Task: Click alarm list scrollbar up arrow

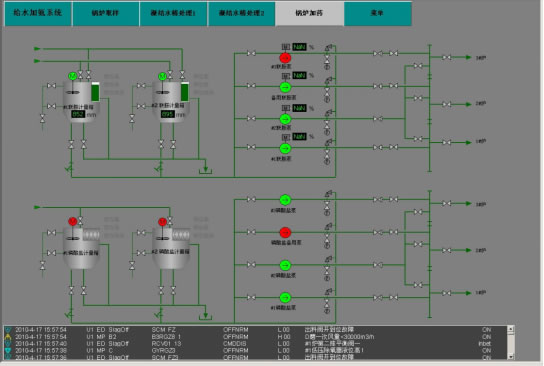Action: pyautogui.click(x=511, y=328)
